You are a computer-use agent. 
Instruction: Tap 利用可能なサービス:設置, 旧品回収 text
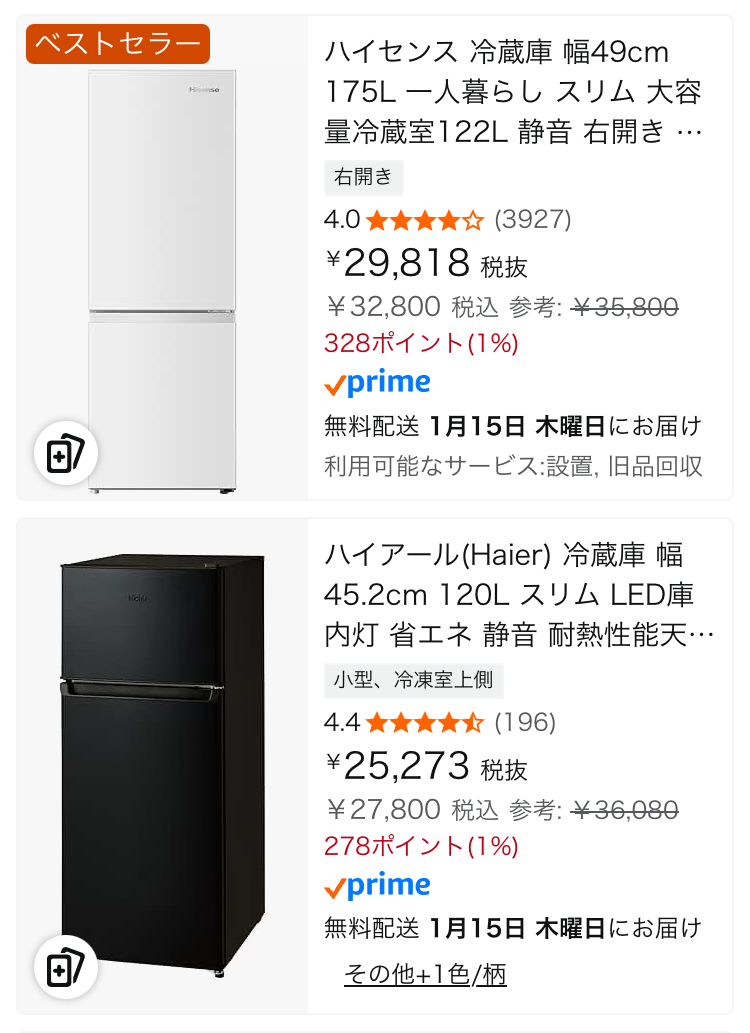[x=514, y=466]
